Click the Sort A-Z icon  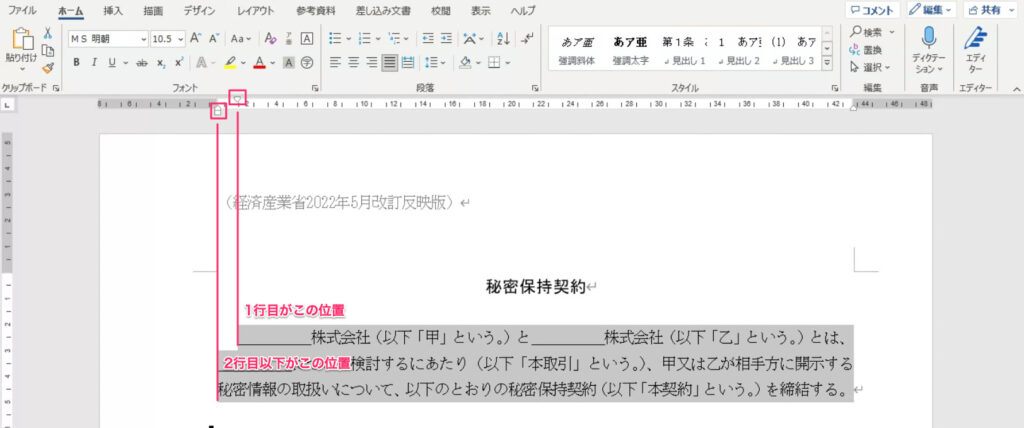tap(503, 39)
